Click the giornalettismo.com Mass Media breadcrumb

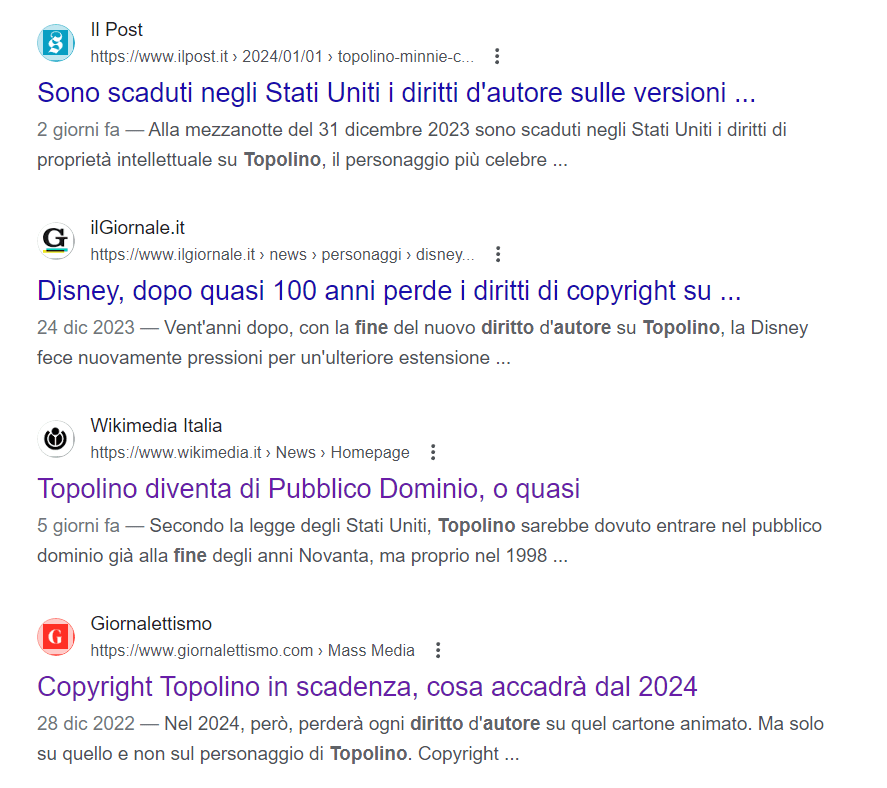(252, 651)
